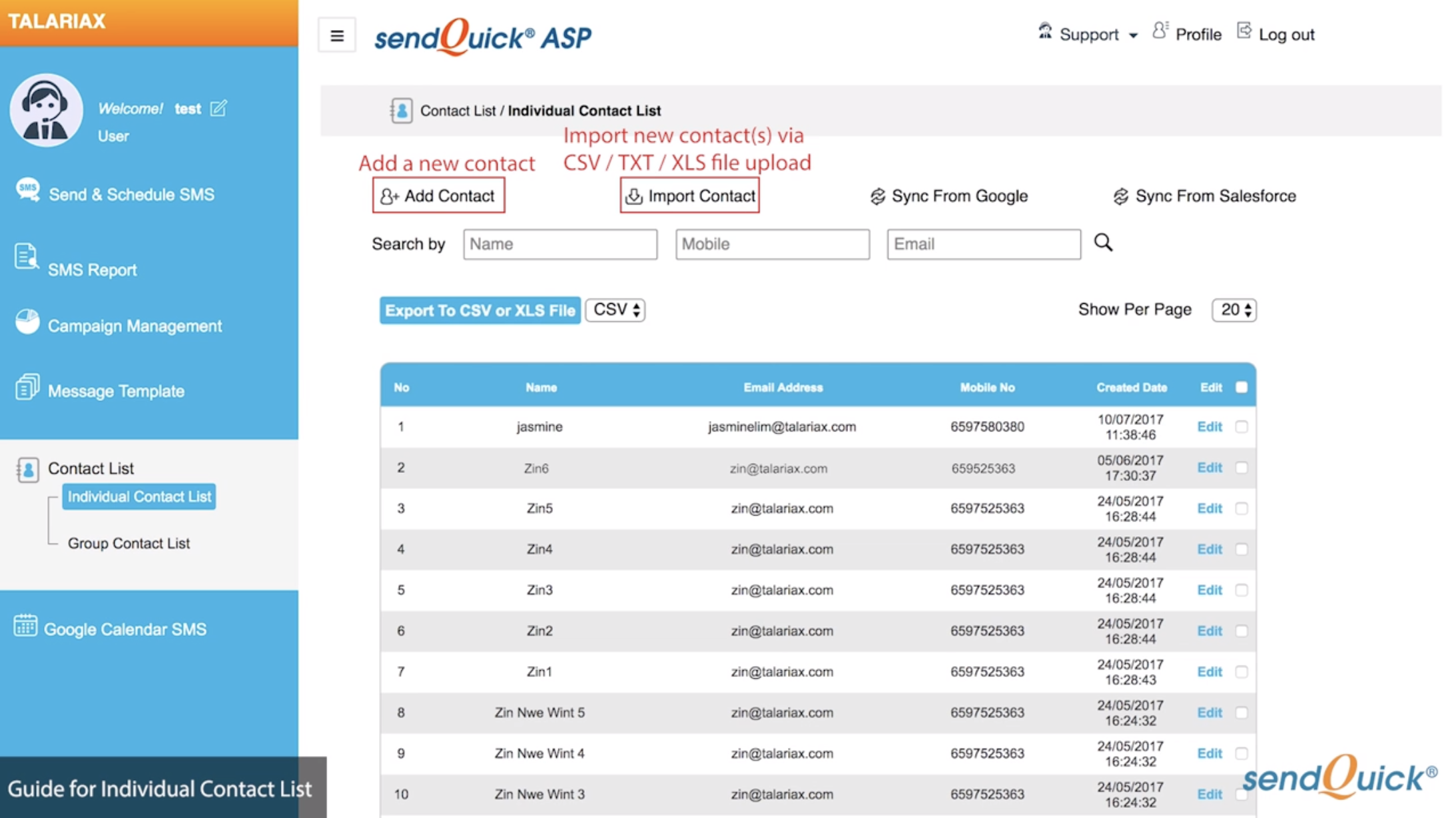1456x818 pixels.
Task: Click the Mobile No column header
Action: point(987,387)
